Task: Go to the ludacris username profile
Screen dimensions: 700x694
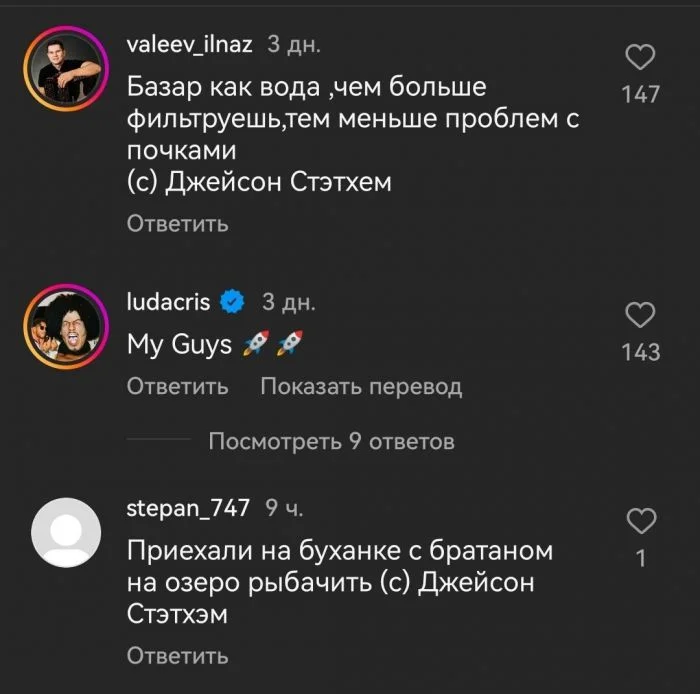Action: [167, 300]
